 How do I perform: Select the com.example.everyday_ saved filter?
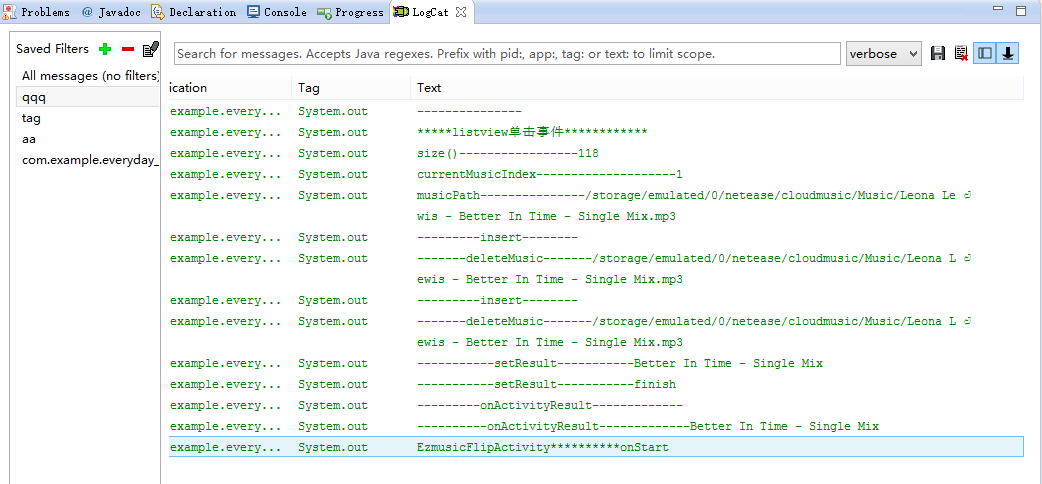coord(88,160)
